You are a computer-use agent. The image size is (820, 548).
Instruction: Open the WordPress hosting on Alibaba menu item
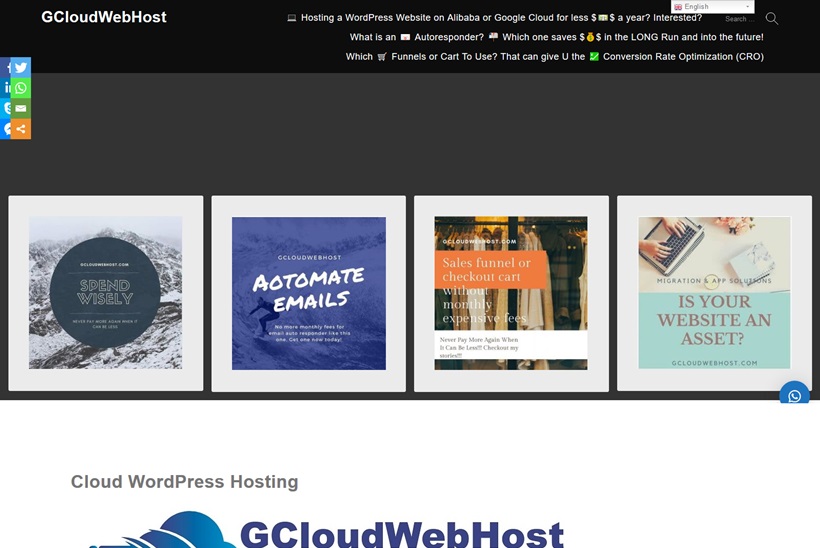pos(494,18)
